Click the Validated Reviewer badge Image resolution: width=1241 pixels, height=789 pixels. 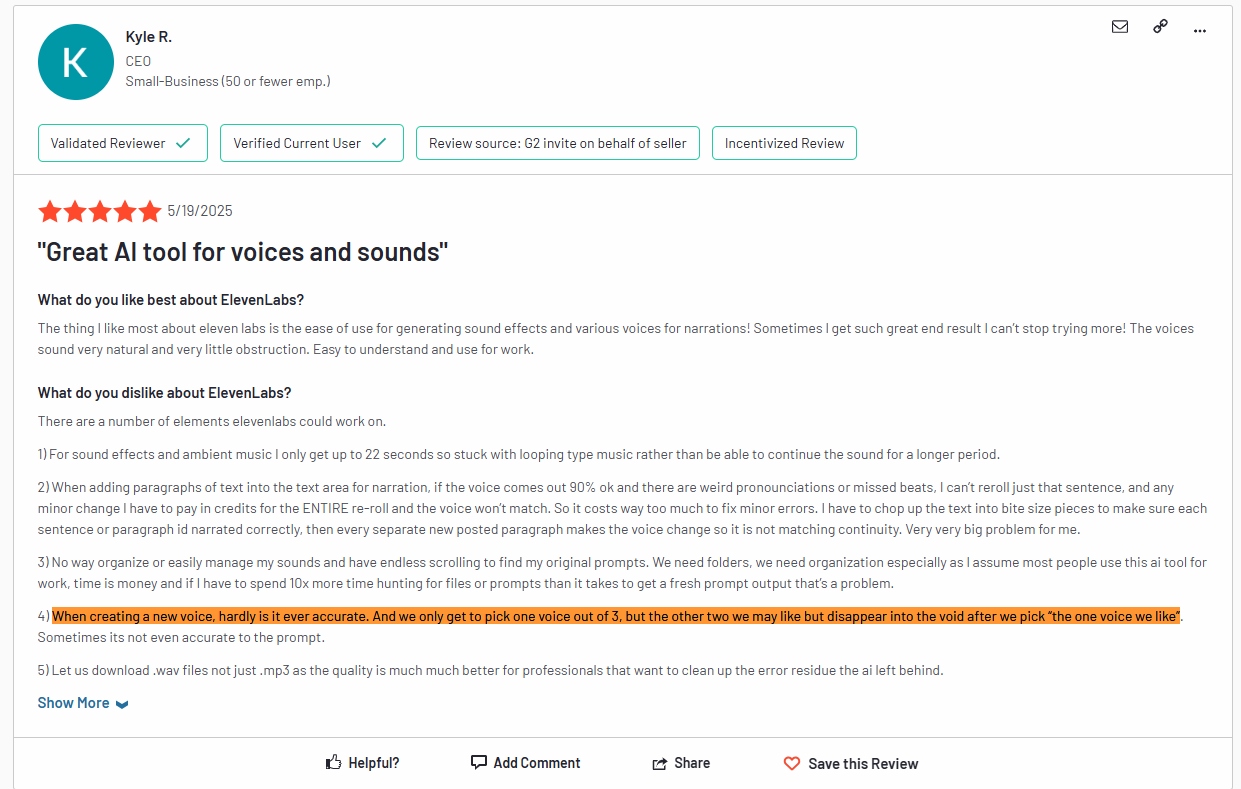click(x=122, y=143)
